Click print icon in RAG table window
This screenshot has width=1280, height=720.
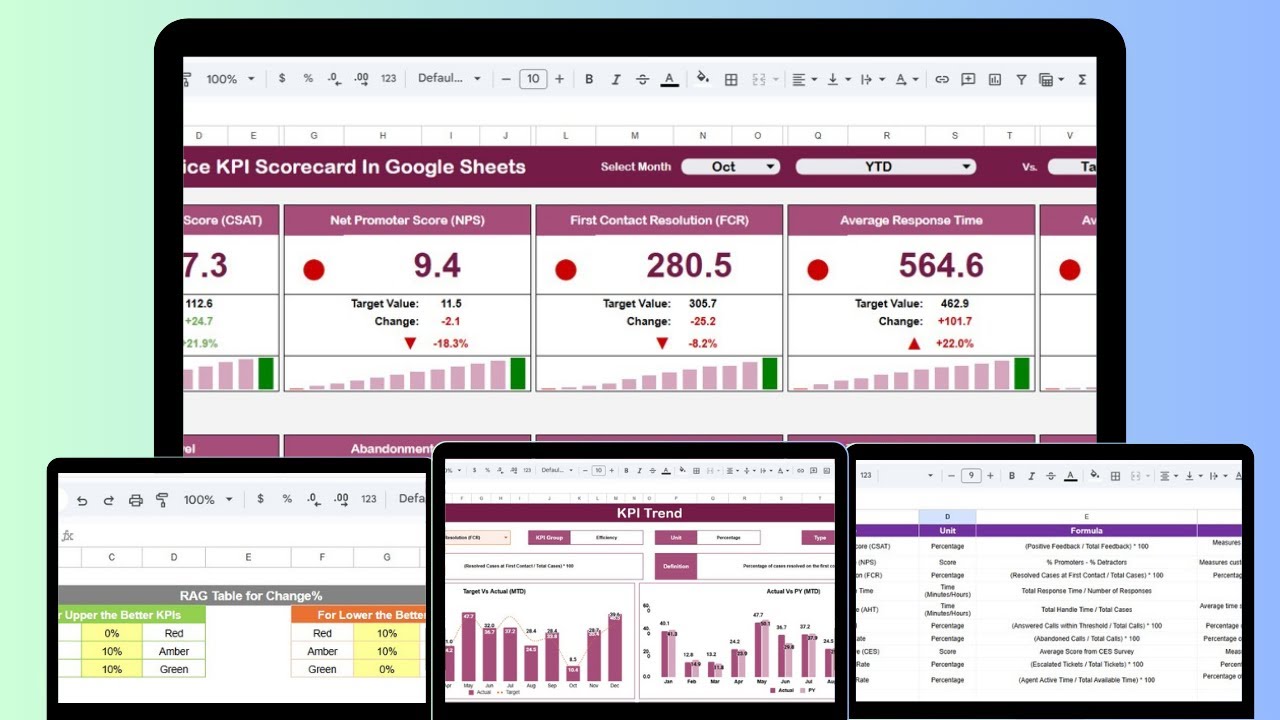click(x=135, y=500)
